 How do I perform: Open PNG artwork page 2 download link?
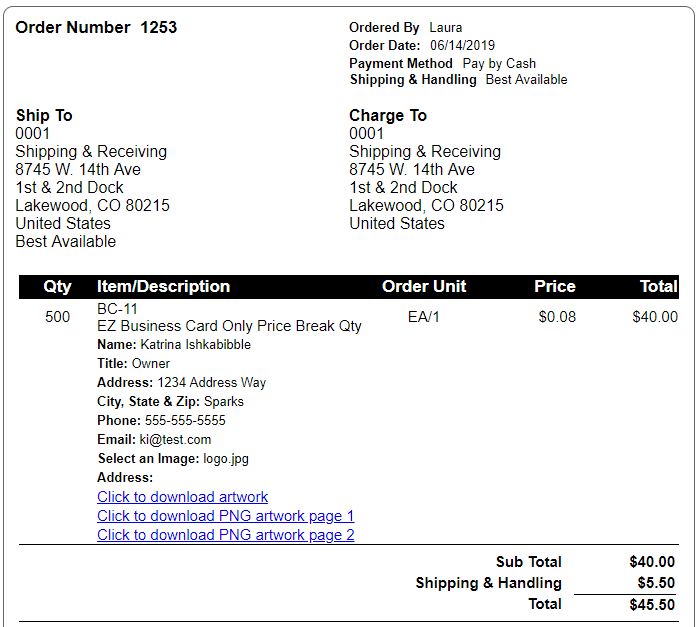click(226, 534)
